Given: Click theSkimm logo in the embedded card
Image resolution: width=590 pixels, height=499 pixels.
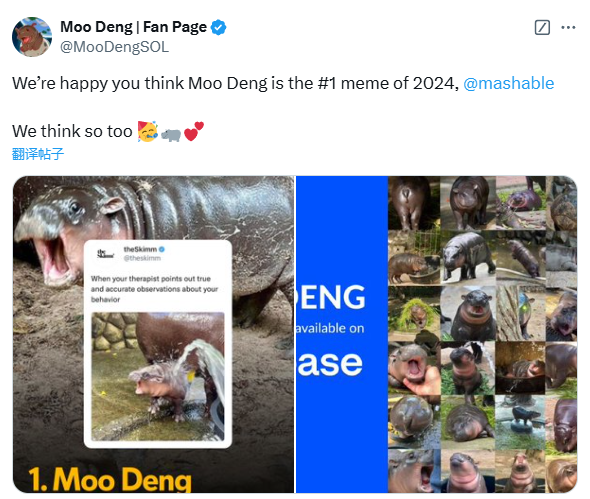Looking at the screenshot, I should click(105, 254).
